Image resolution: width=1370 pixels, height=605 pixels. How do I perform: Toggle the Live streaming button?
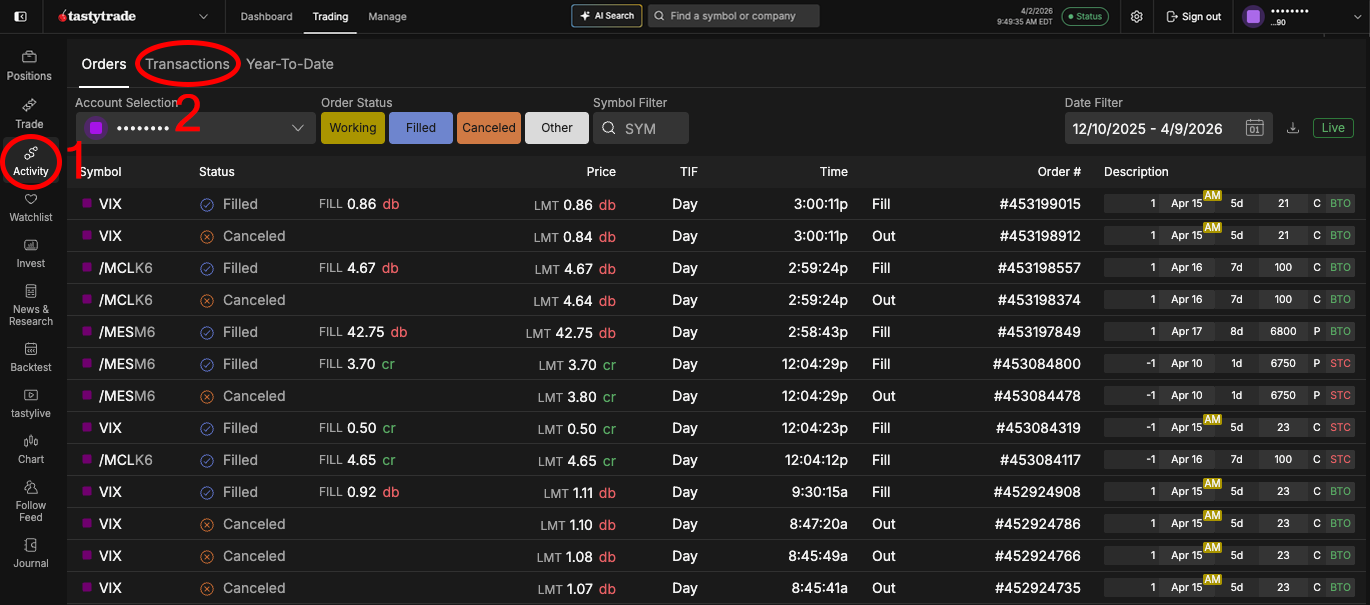tap(1333, 128)
